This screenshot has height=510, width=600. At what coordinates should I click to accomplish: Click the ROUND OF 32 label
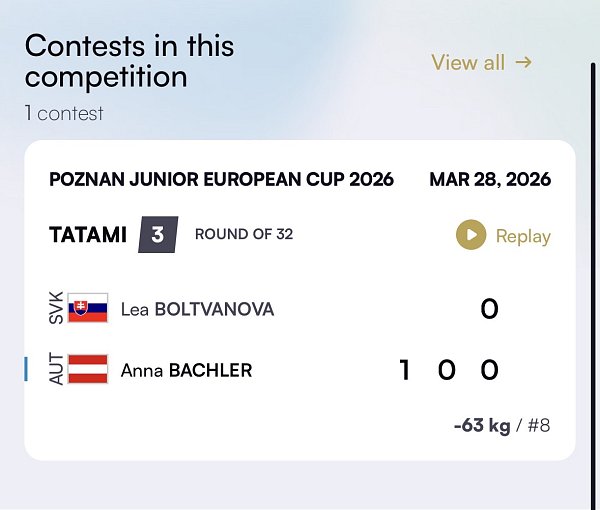click(x=244, y=236)
